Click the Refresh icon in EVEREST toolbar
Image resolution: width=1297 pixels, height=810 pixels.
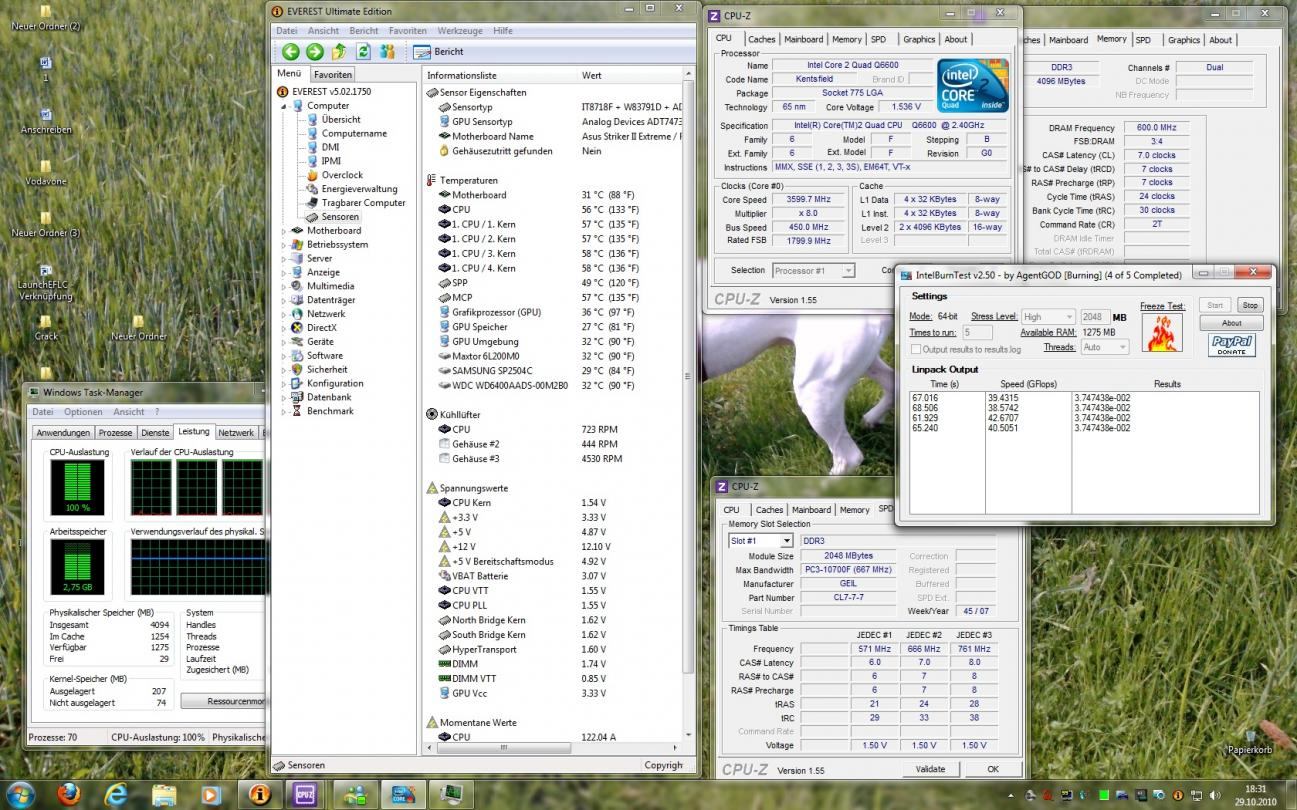tap(363, 52)
